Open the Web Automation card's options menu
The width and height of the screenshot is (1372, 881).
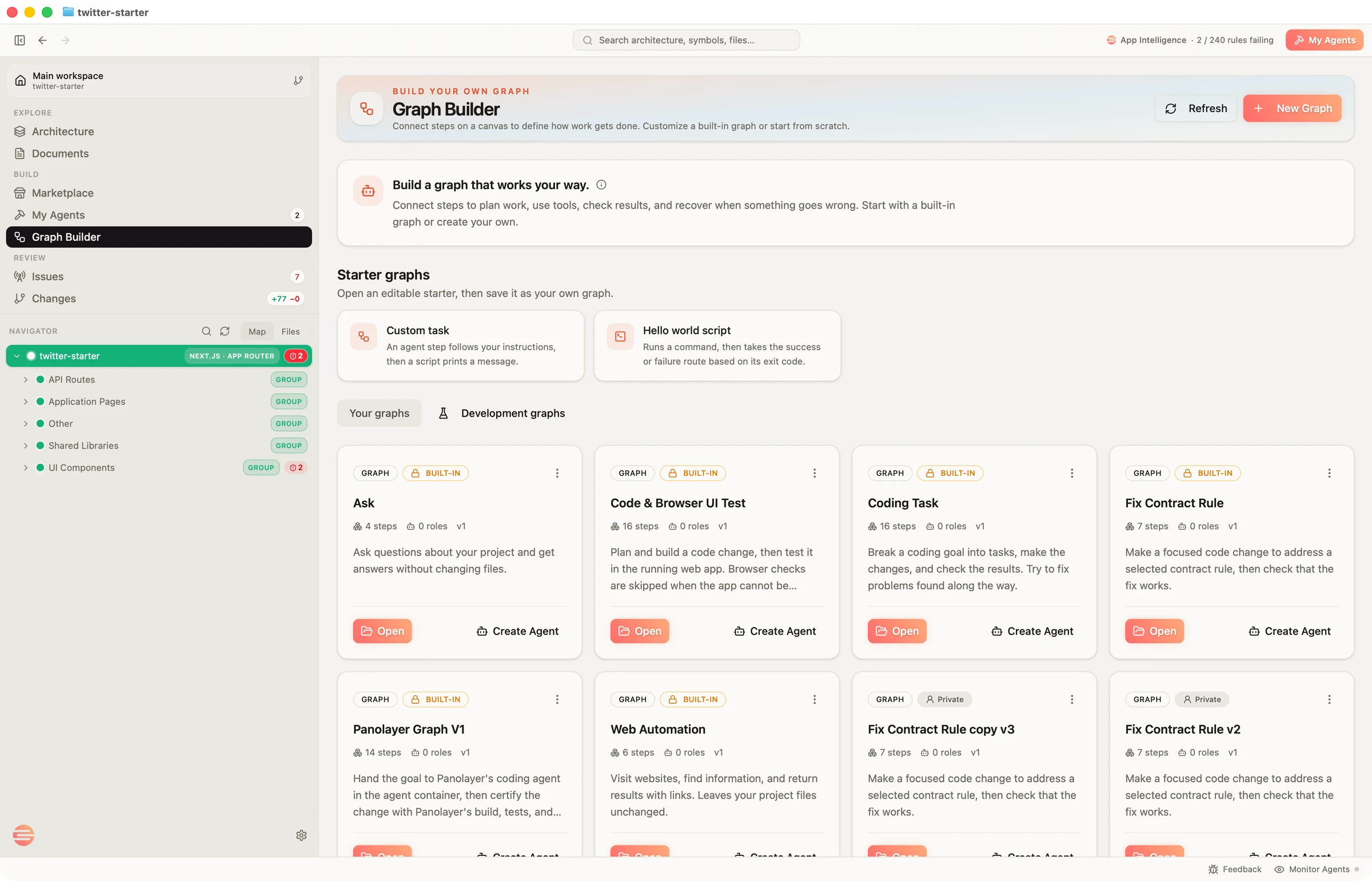coord(815,699)
